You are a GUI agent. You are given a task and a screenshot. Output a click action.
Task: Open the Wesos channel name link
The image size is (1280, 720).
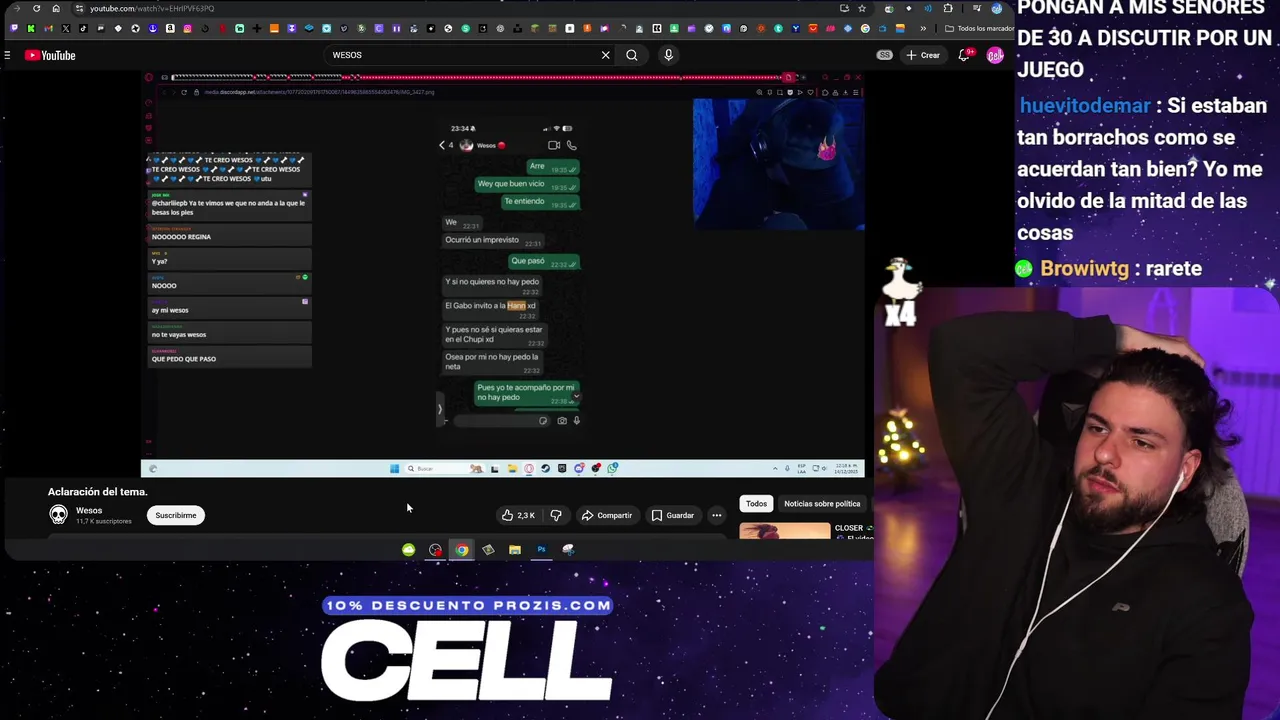click(89, 510)
